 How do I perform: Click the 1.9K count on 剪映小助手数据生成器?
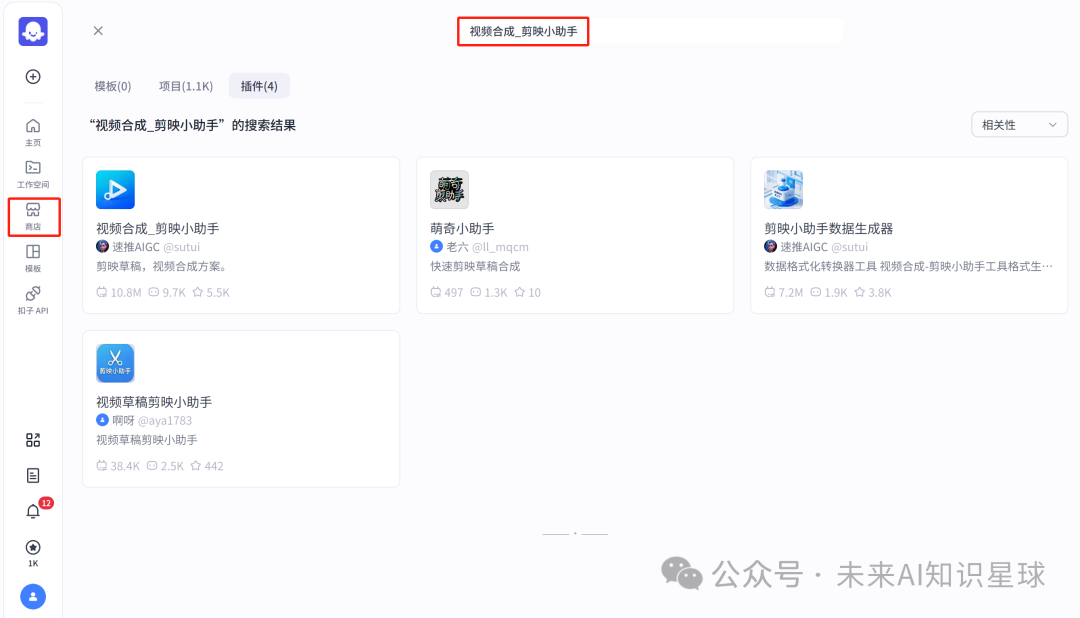[x=829, y=292]
